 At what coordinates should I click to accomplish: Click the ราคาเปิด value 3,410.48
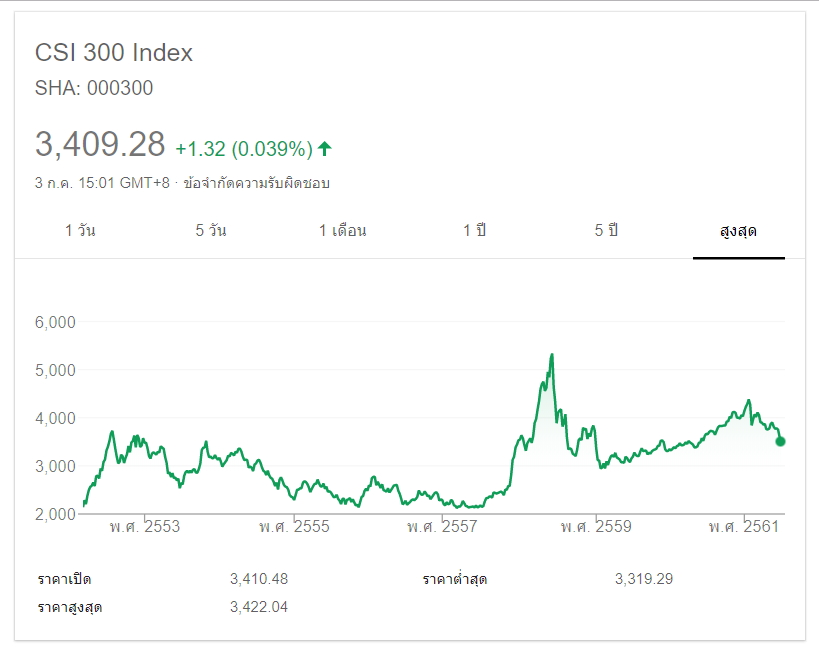(x=259, y=579)
